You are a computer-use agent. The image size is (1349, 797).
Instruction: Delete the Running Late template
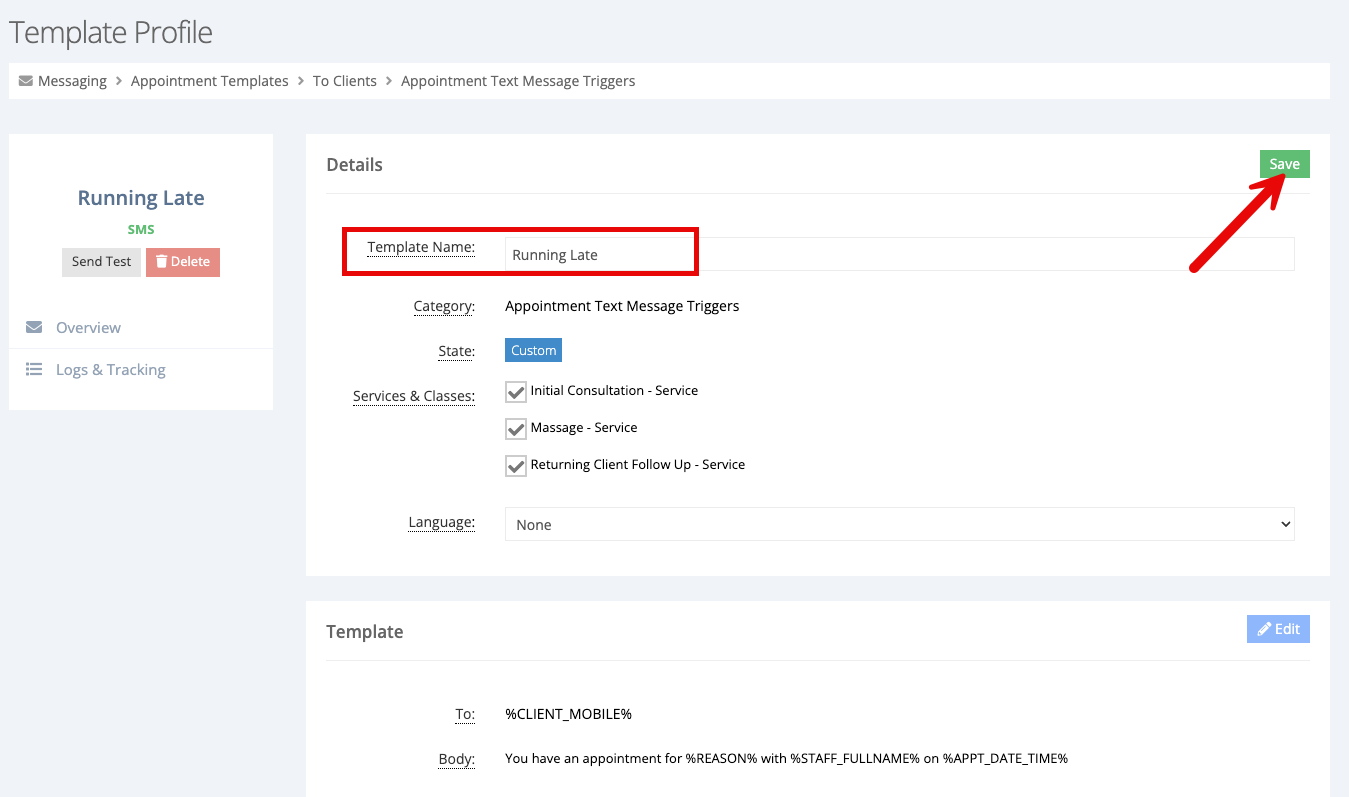pos(183,262)
